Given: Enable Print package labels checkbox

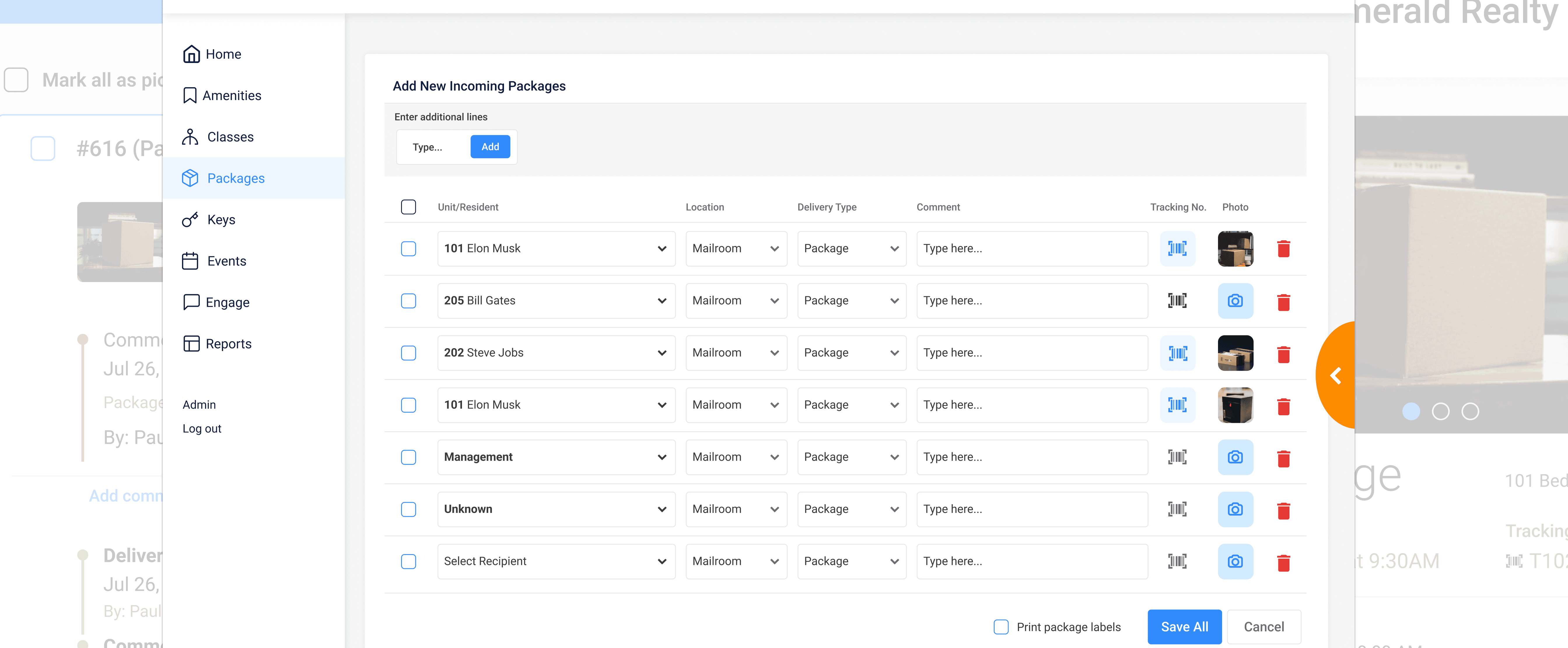Looking at the screenshot, I should tap(1001, 627).
